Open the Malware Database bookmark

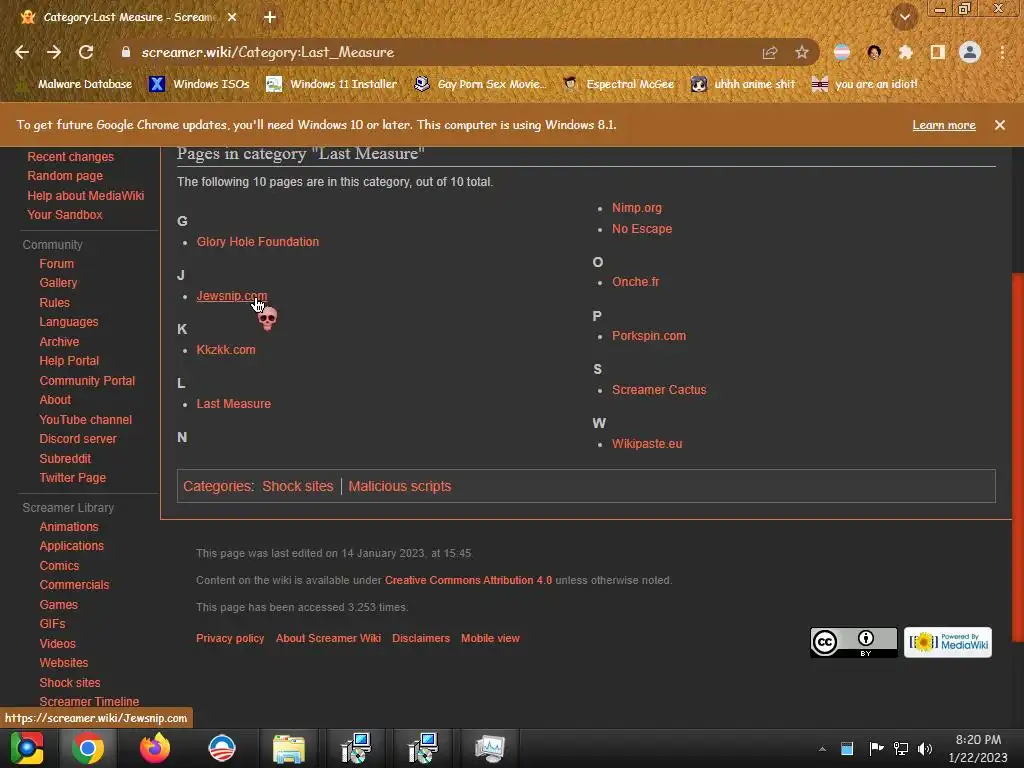pyautogui.click(x=74, y=84)
